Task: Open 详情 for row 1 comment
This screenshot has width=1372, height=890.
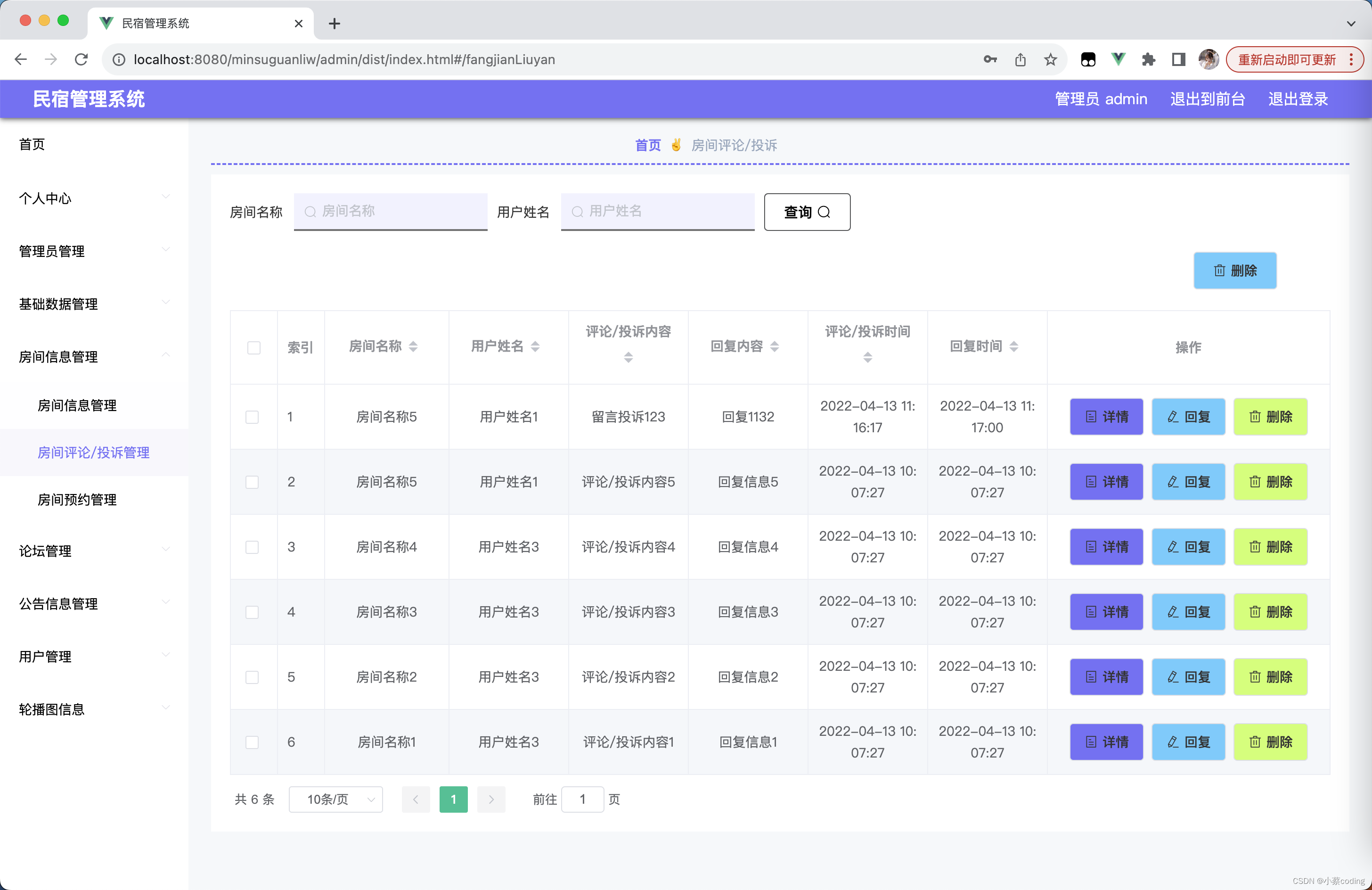Action: click(1106, 416)
